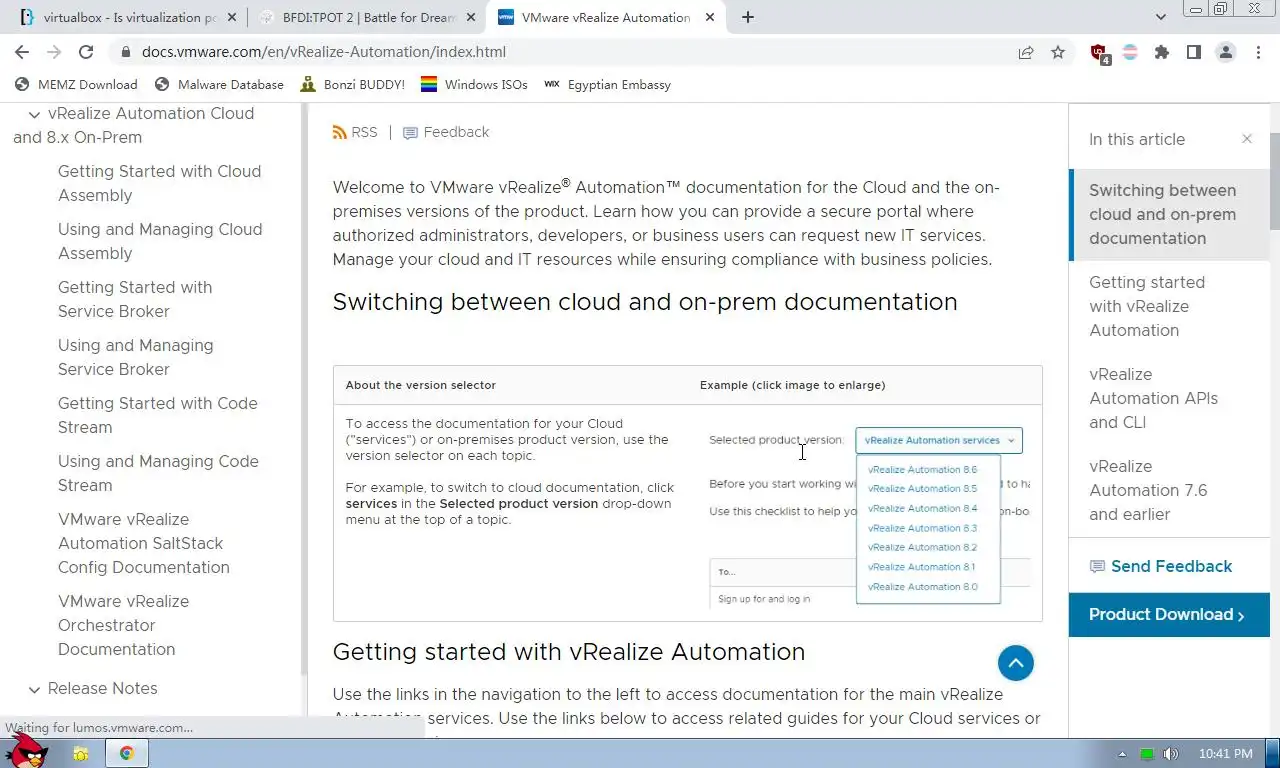Viewport: 1280px width, 768px height.
Task: Click the green network tray icon
Action: tap(1147, 754)
